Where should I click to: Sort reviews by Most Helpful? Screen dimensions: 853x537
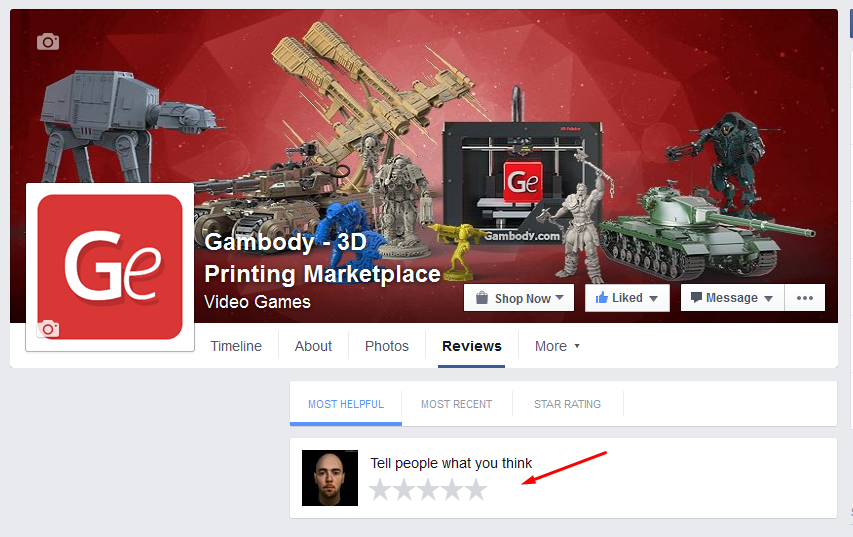[x=346, y=404]
